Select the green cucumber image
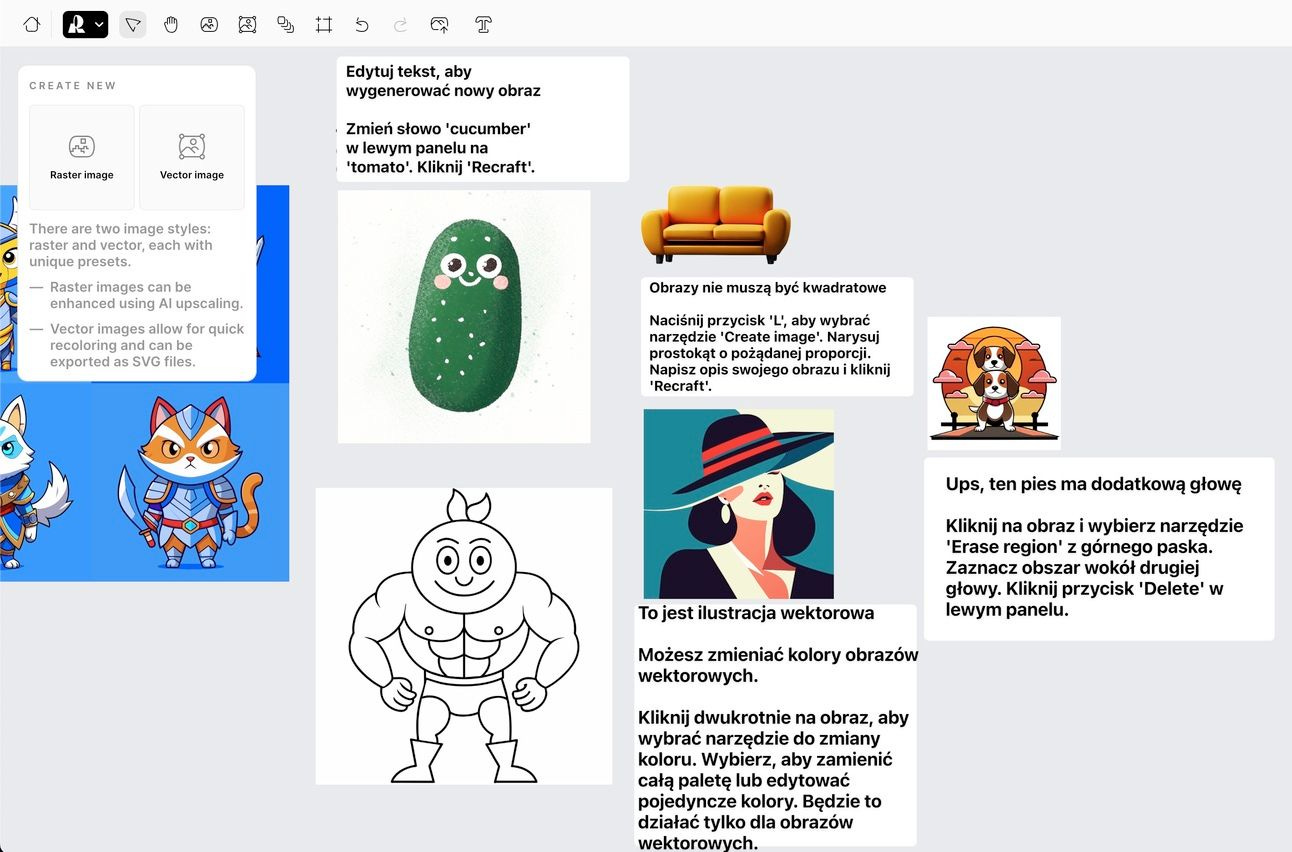This screenshot has width=1292, height=852. 464,316
